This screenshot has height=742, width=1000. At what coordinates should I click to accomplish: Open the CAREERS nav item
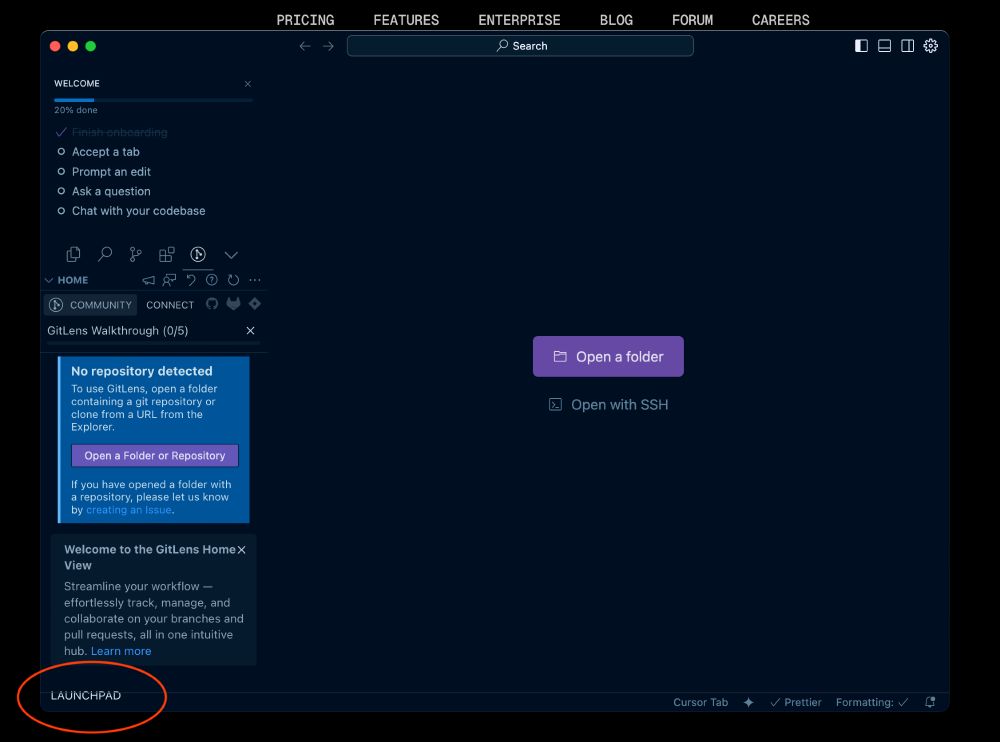(x=780, y=20)
